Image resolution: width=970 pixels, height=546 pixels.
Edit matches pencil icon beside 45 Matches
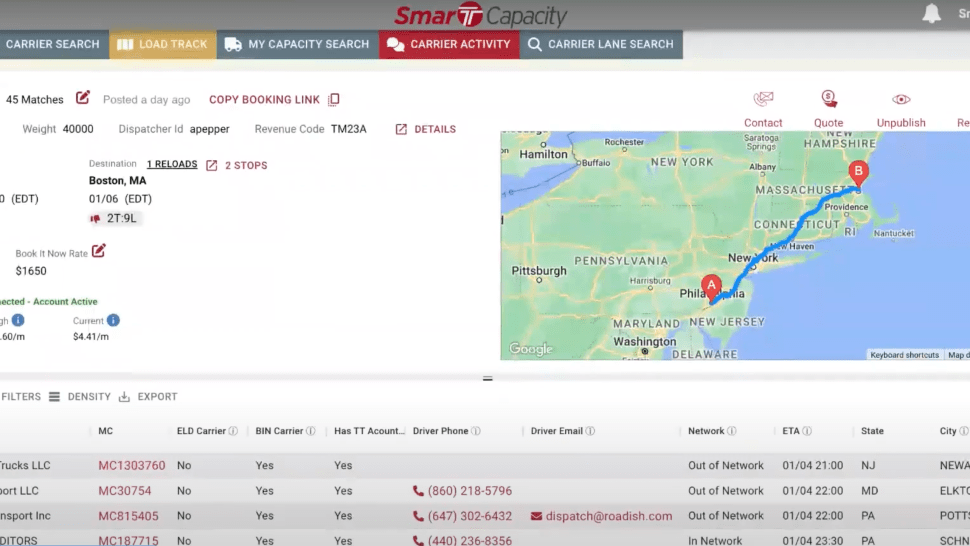[x=83, y=98]
